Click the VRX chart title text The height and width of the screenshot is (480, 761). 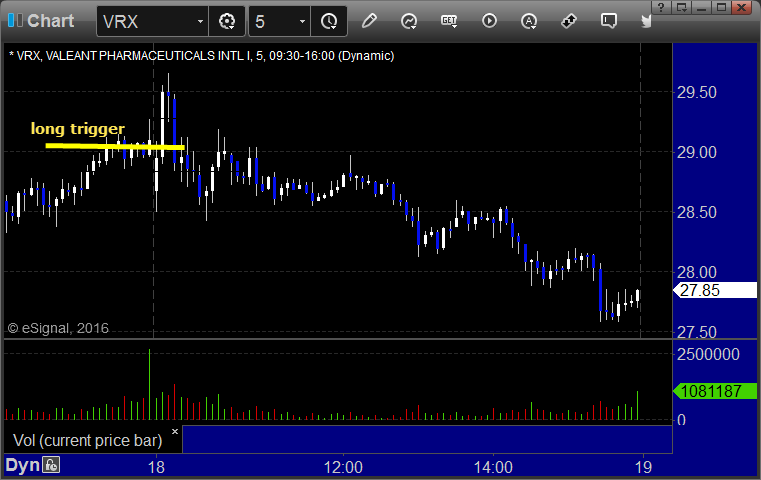coord(201,56)
